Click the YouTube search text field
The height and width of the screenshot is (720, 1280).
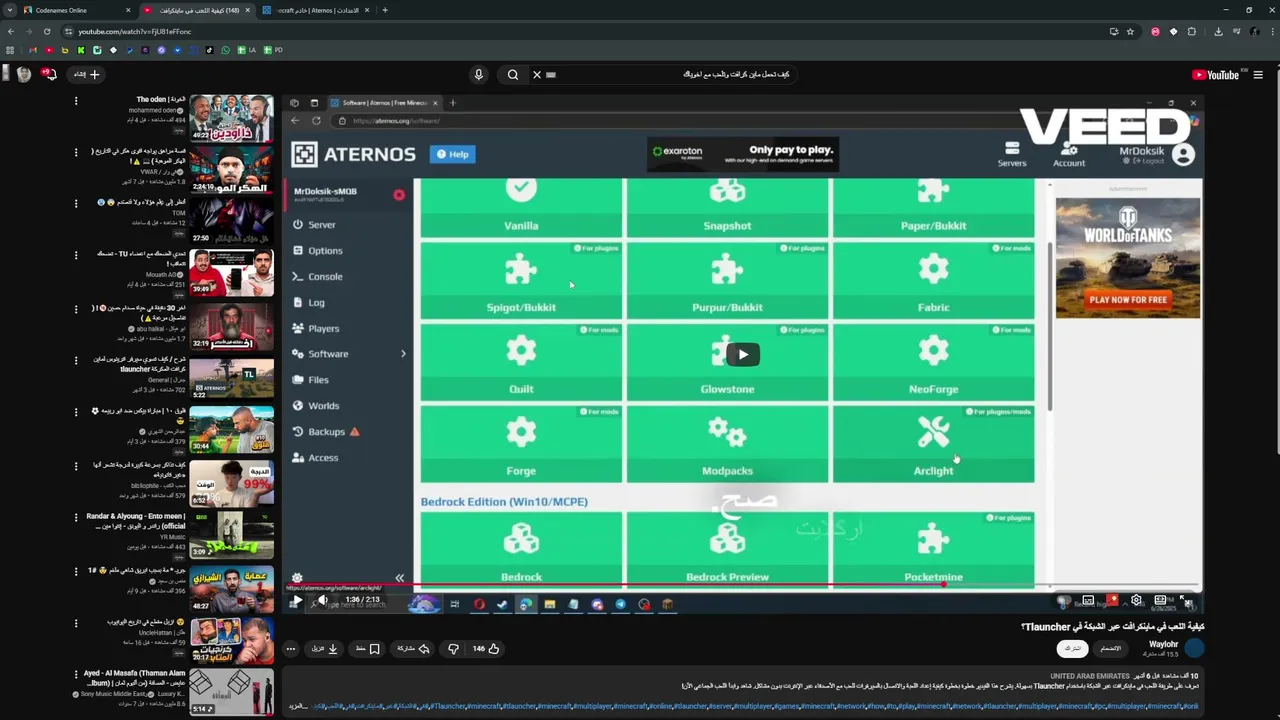coord(670,74)
